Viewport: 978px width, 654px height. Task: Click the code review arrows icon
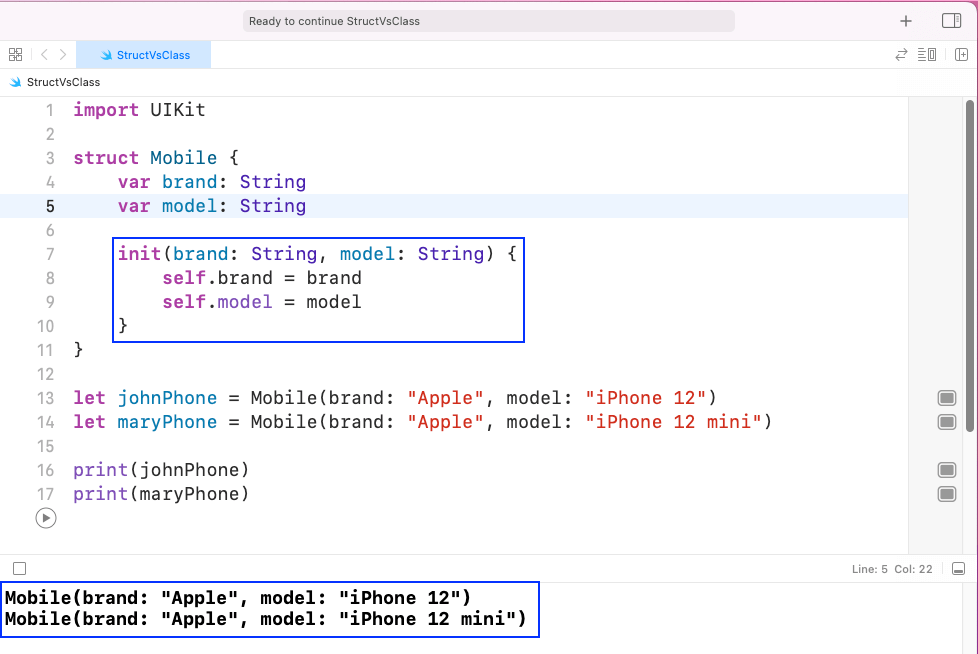[x=901, y=55]
